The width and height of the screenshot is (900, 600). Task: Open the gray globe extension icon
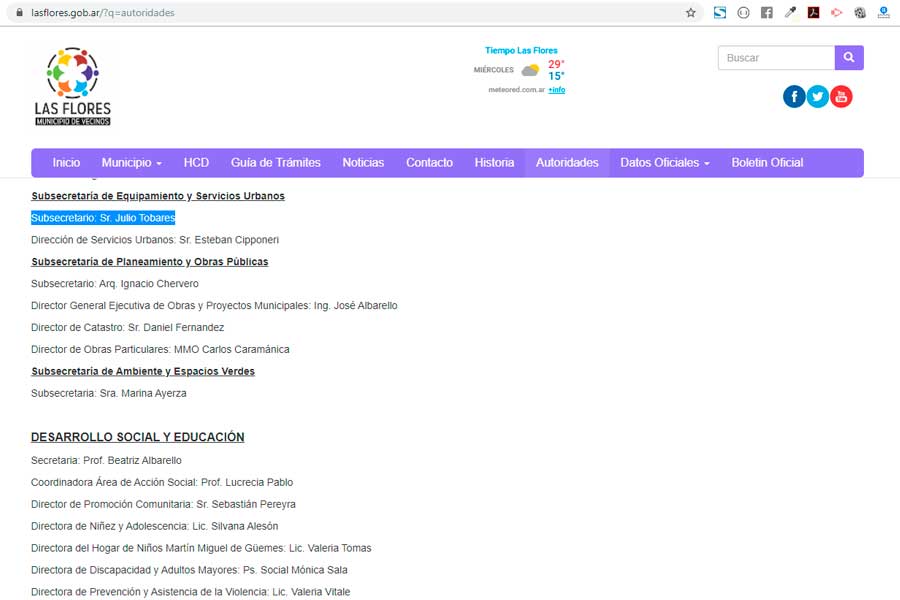(860, 13)
